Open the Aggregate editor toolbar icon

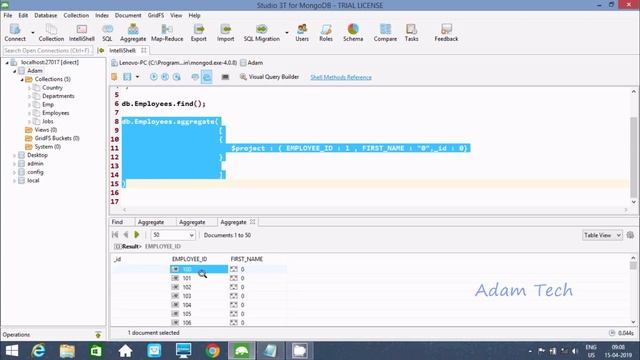pyautogui.click(x=133, y=33)
